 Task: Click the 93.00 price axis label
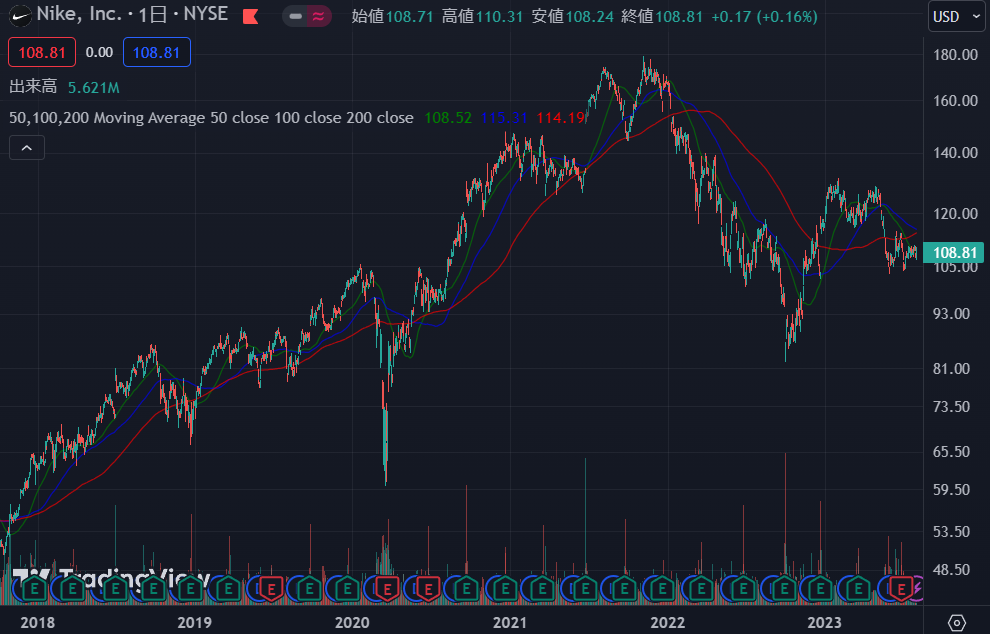coord(951,314)
